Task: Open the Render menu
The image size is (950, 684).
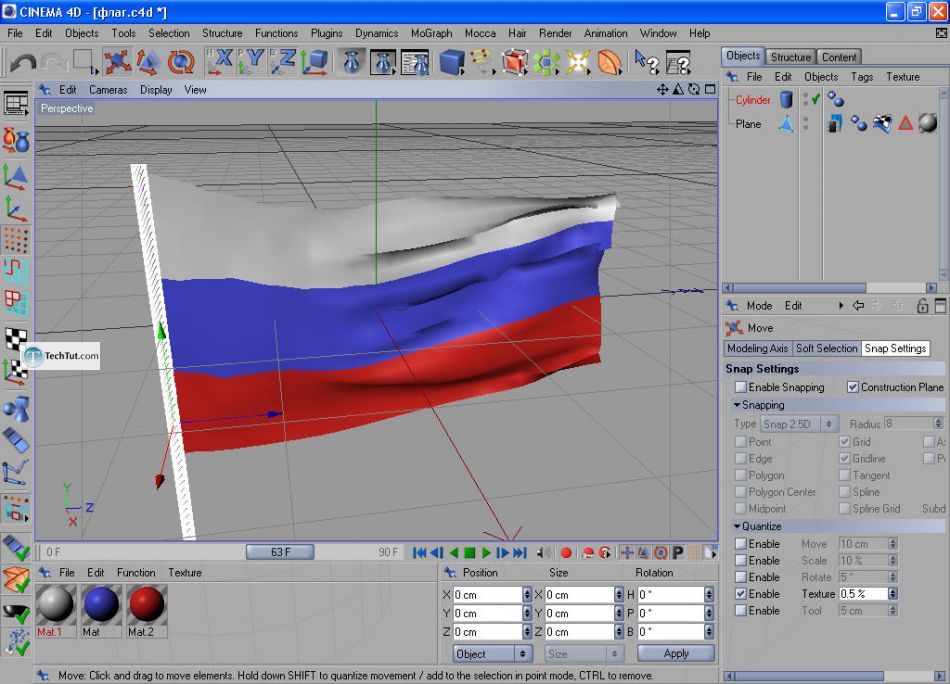Action: coord(555,33)
